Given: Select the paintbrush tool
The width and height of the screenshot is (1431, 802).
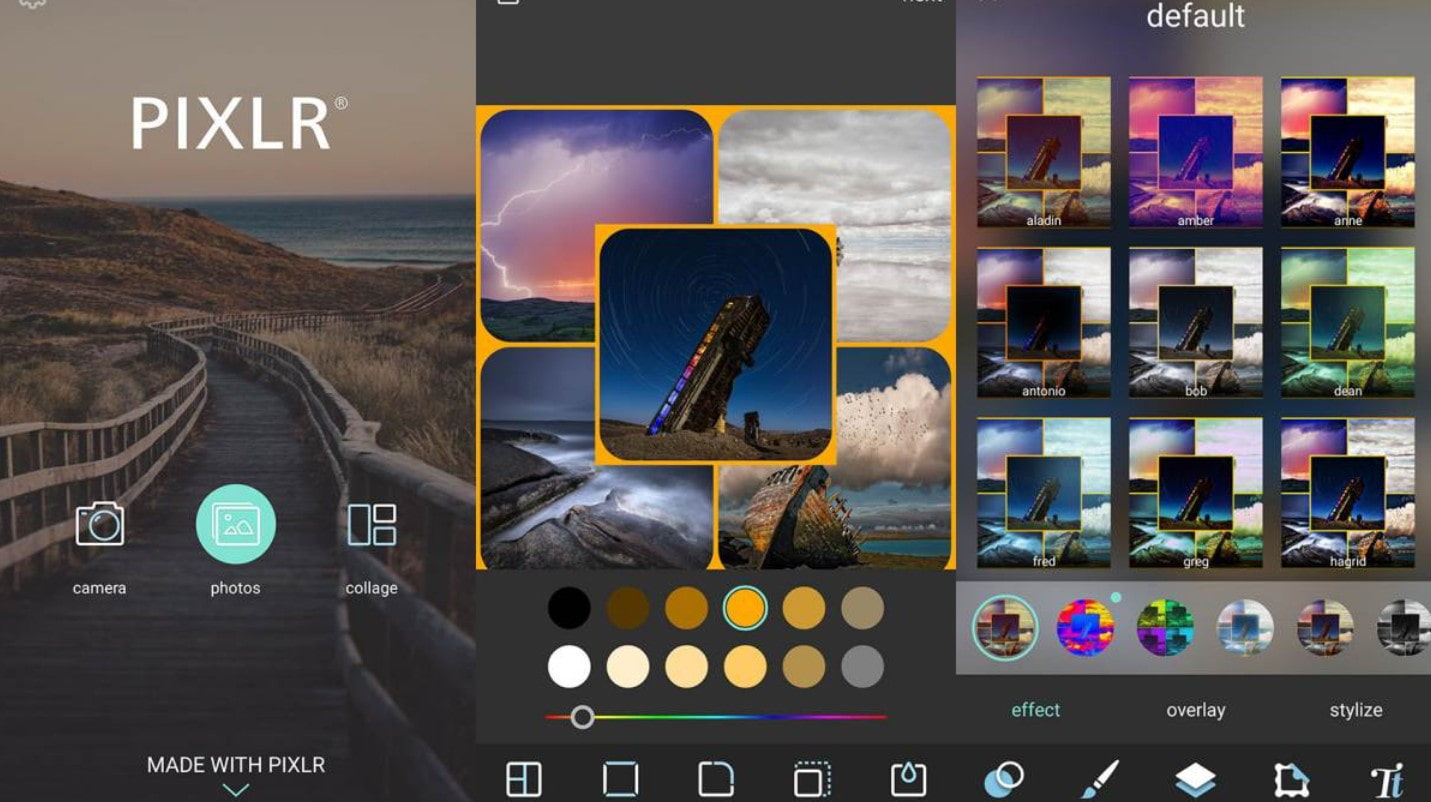Looking at the screenshot, I should pyautogui.click(x=1100, y=779).
